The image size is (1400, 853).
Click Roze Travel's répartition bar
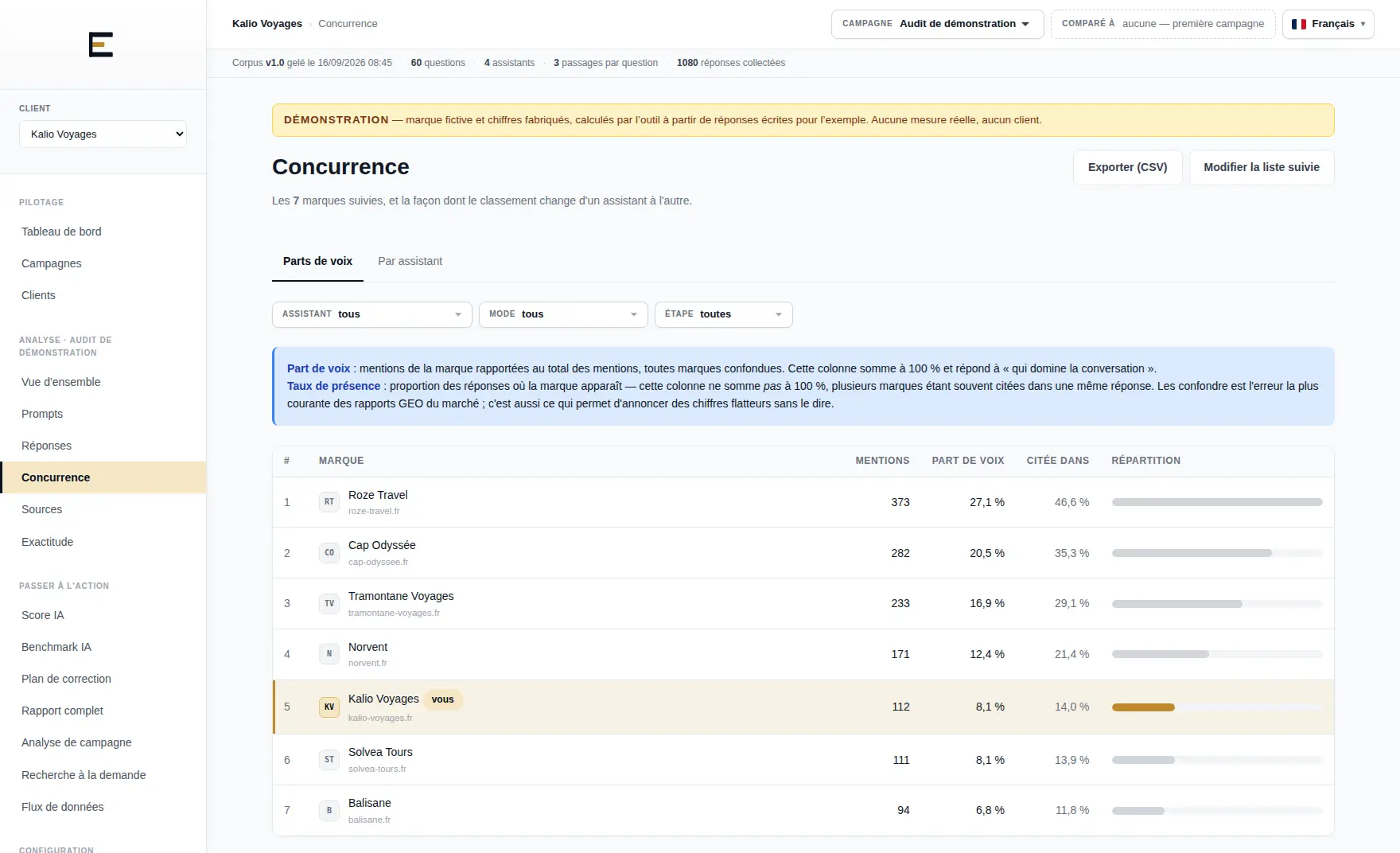click(x=1217, y=502)
